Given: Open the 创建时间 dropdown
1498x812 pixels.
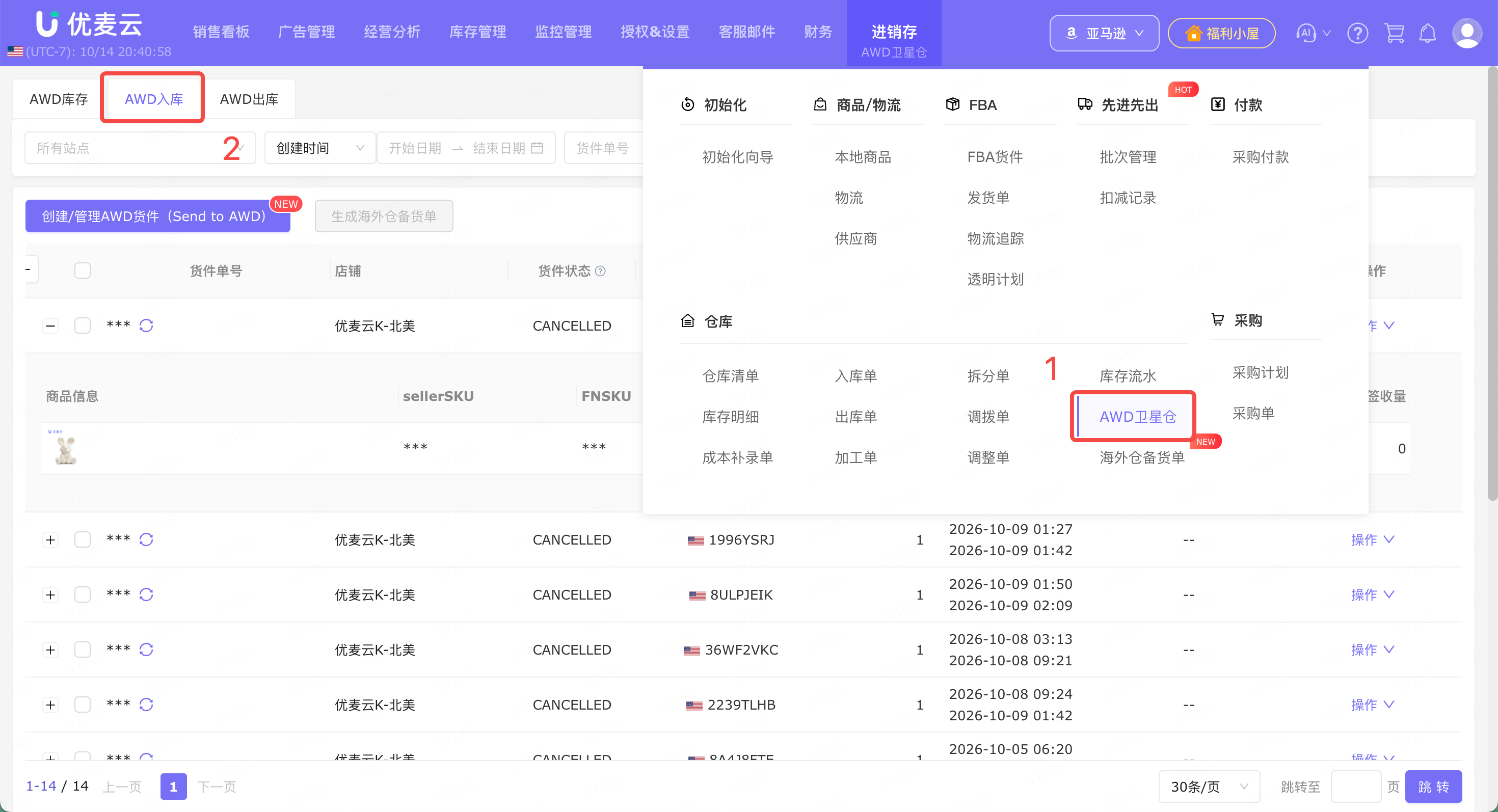Looking at the screenshot, I should point(320,148).
